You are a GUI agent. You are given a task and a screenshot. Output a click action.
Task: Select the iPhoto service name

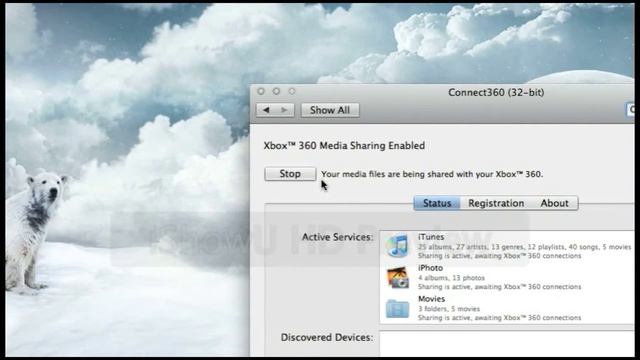coord(430,268)
